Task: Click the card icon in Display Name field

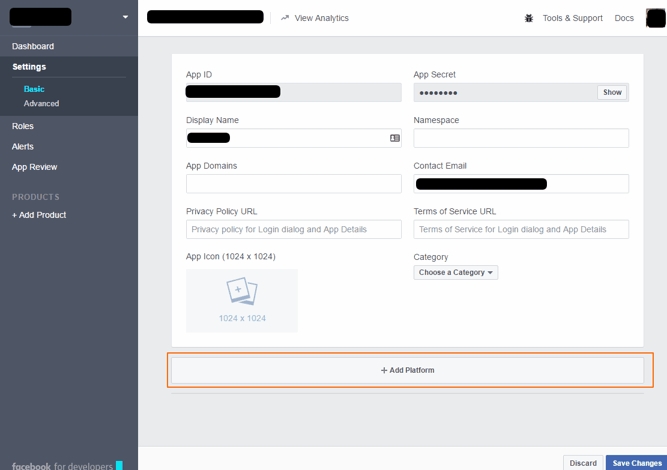Action: click(395, 138)
